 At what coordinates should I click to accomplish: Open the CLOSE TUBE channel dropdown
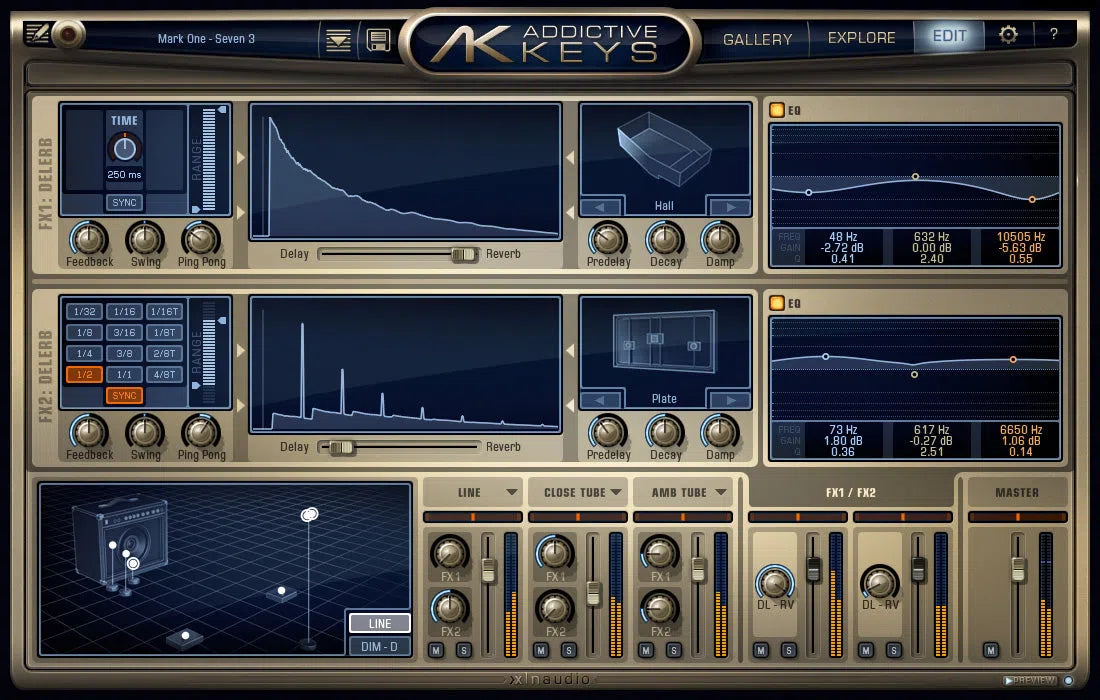click(x=578, y=492)
